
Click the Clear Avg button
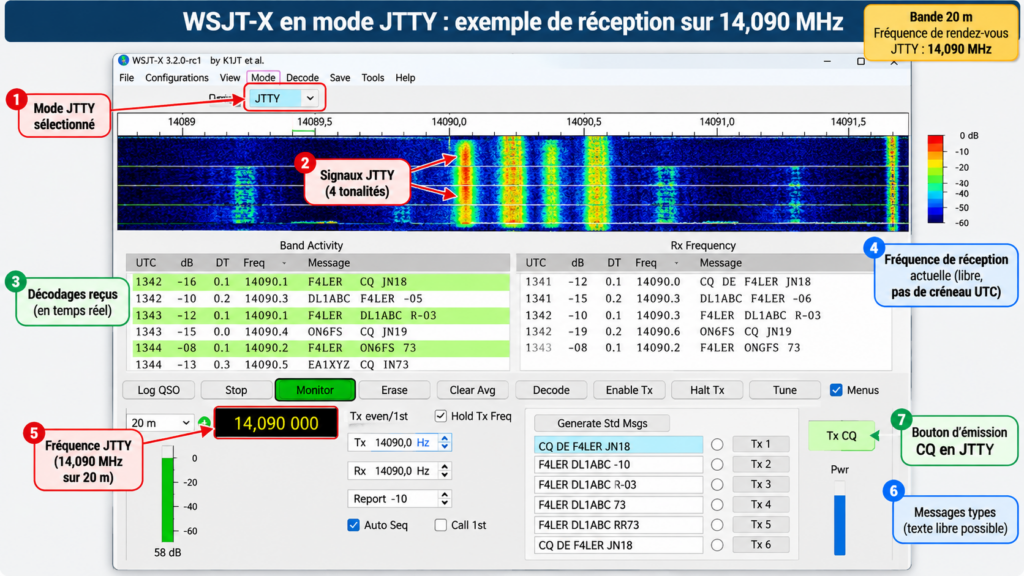pos(472,390)
